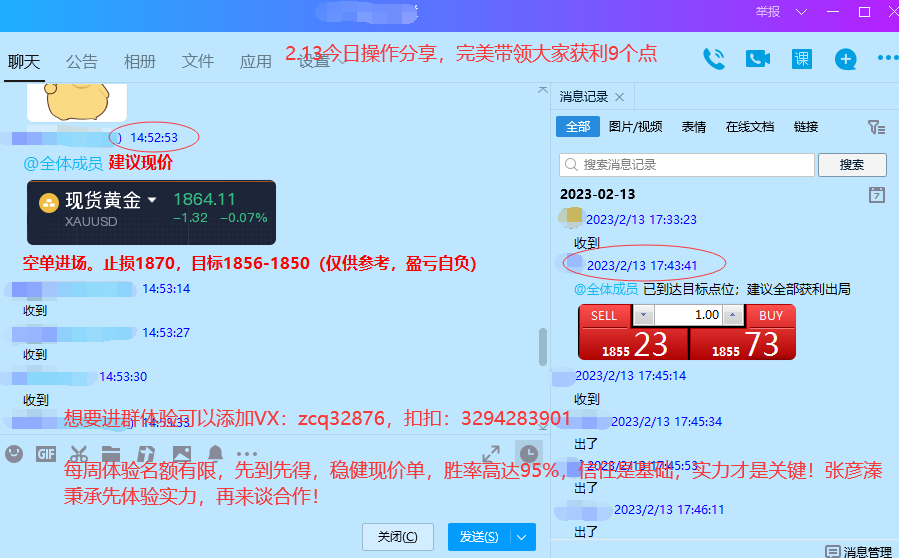Click the chat scrollbar thumb

pos(542,347)
